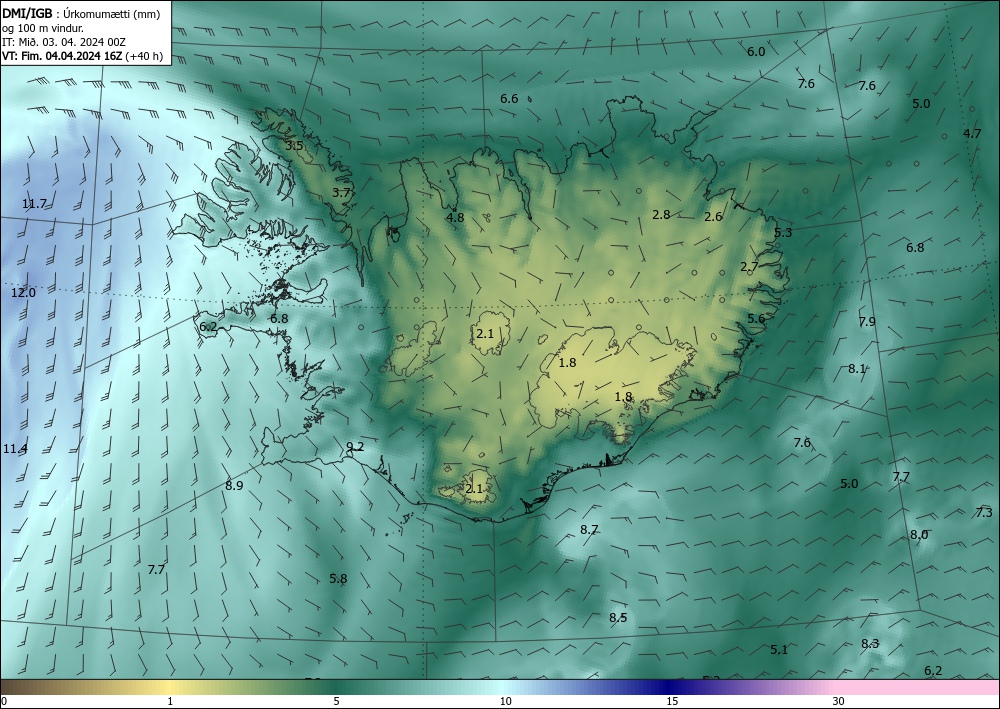Select the 8.9 value southwest of Iceland
Viewport: 1000px width, 709px height.
tap(234, 486)
